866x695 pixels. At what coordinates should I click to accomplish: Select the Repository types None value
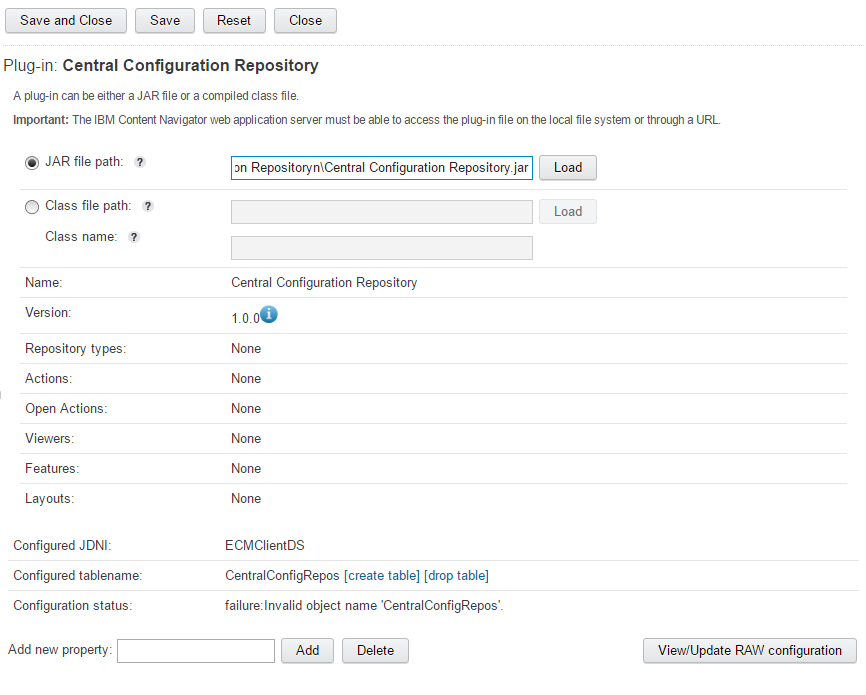pos(246,349)
